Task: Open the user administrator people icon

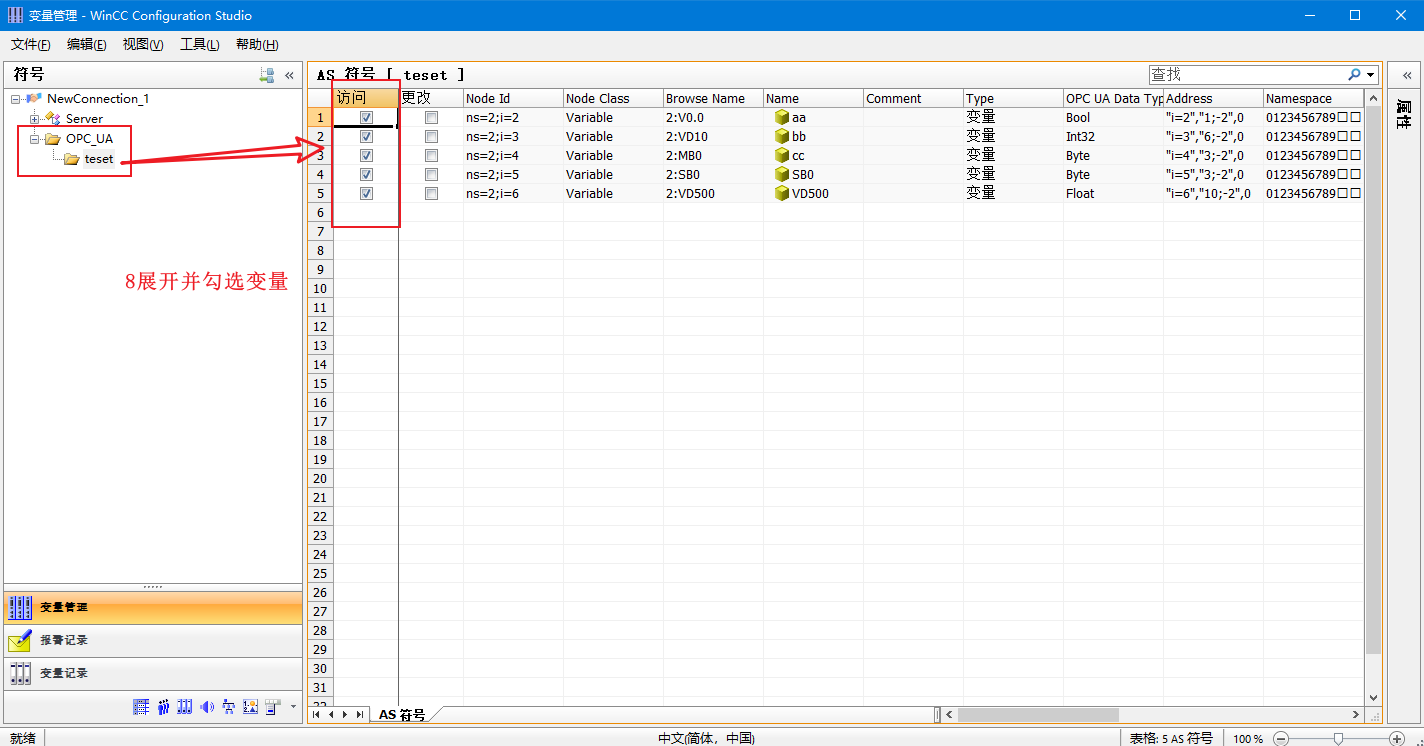Action: pos(163,707)
